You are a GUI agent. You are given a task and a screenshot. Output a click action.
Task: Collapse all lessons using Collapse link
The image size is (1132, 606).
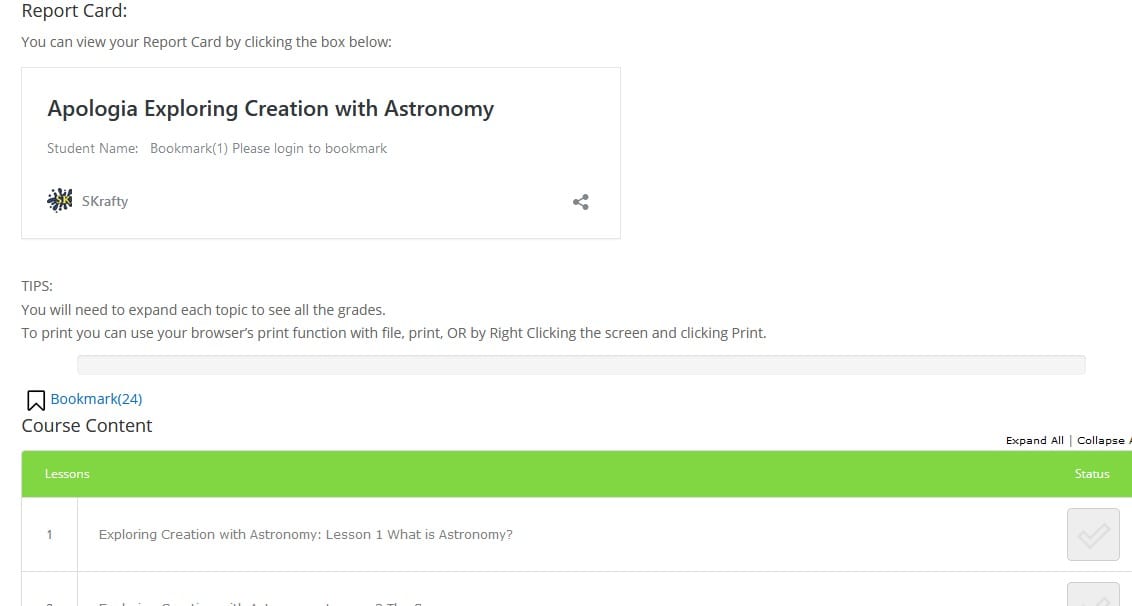coord(1103,440)
